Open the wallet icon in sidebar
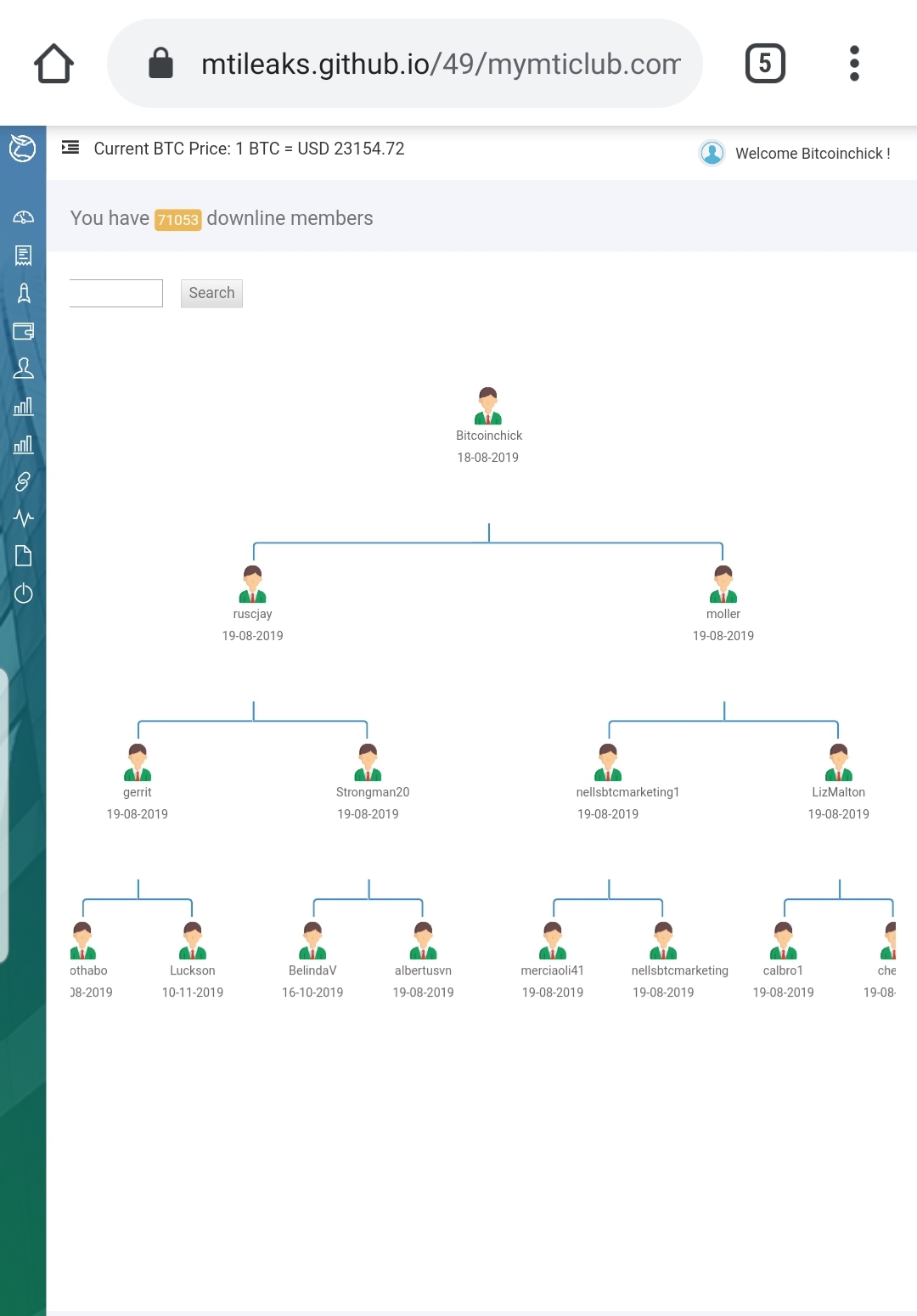 [x=23, y=331]
